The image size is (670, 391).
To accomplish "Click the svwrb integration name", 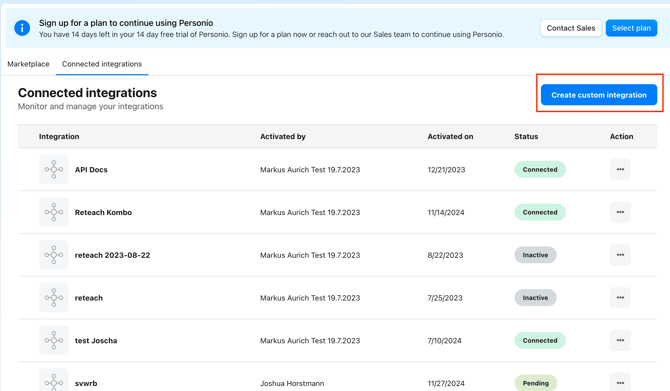I will coord(86,383).
